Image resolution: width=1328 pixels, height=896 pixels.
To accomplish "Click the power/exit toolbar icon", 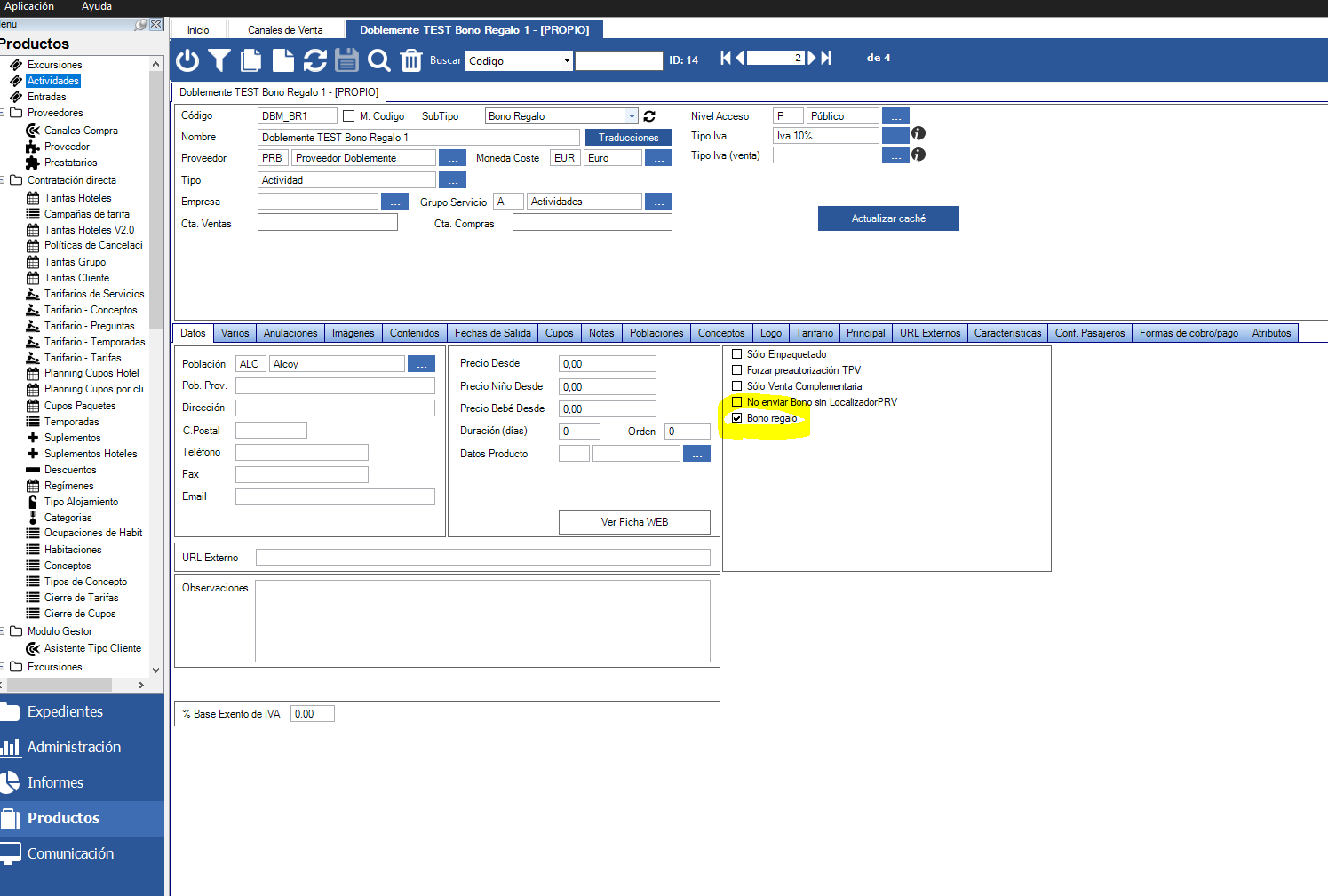I will pos(187,60).
